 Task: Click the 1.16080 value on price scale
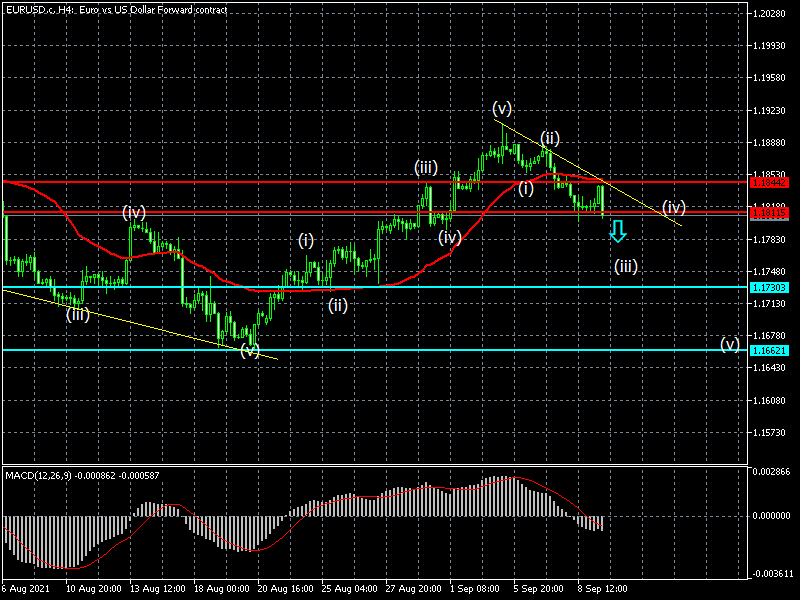point(772,401)
